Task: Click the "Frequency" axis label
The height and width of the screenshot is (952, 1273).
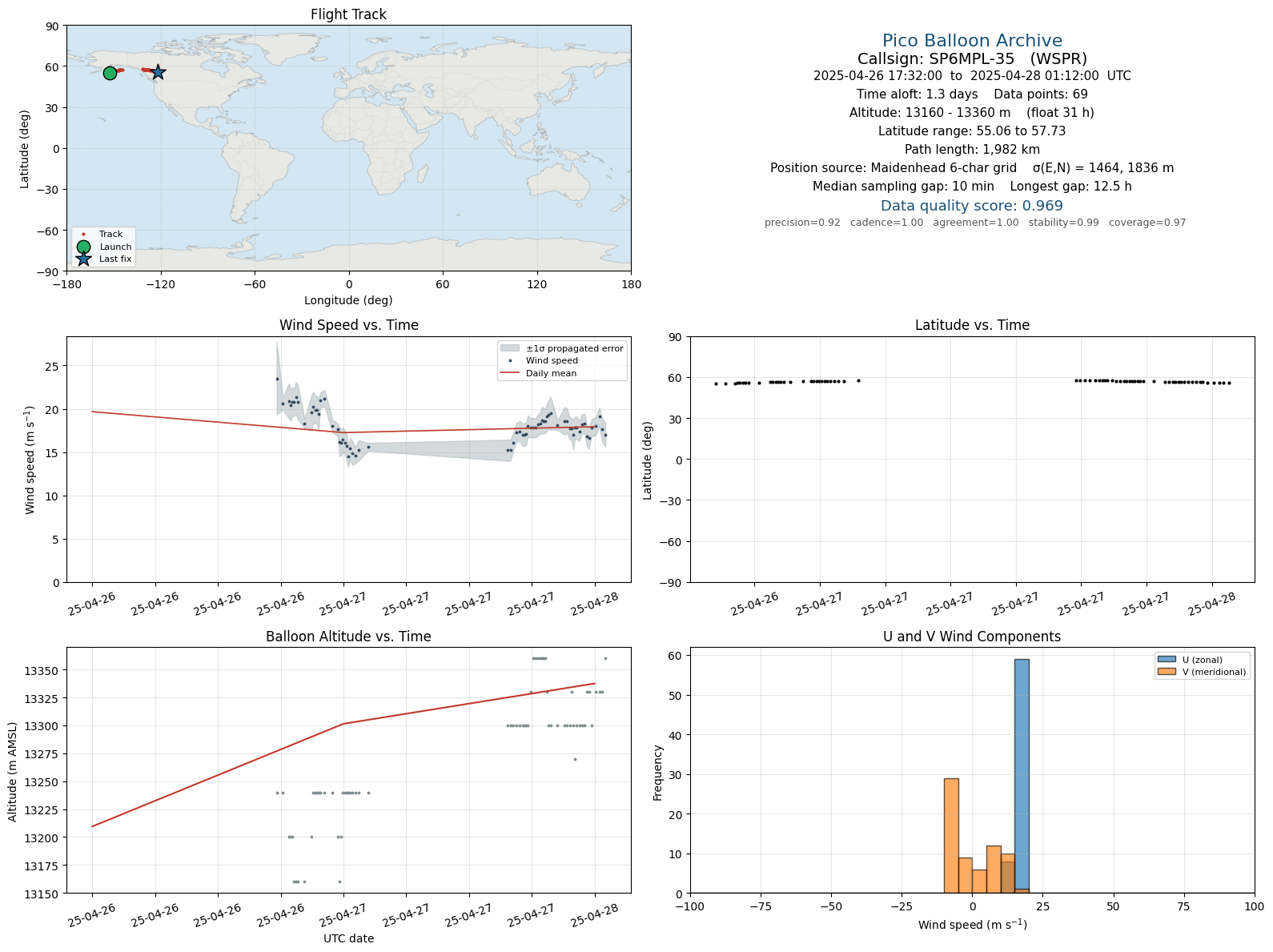Action: (x=658, y=773)
